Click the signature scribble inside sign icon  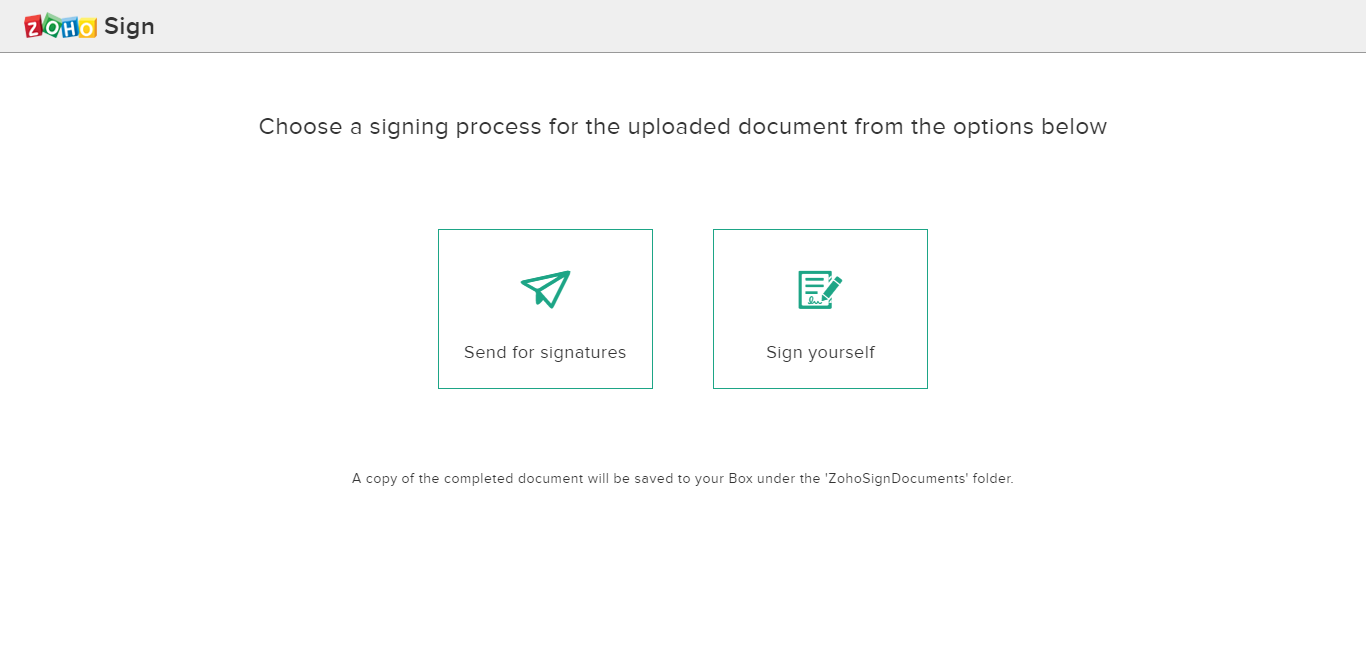pyautogui.click(x=816, y=299)
